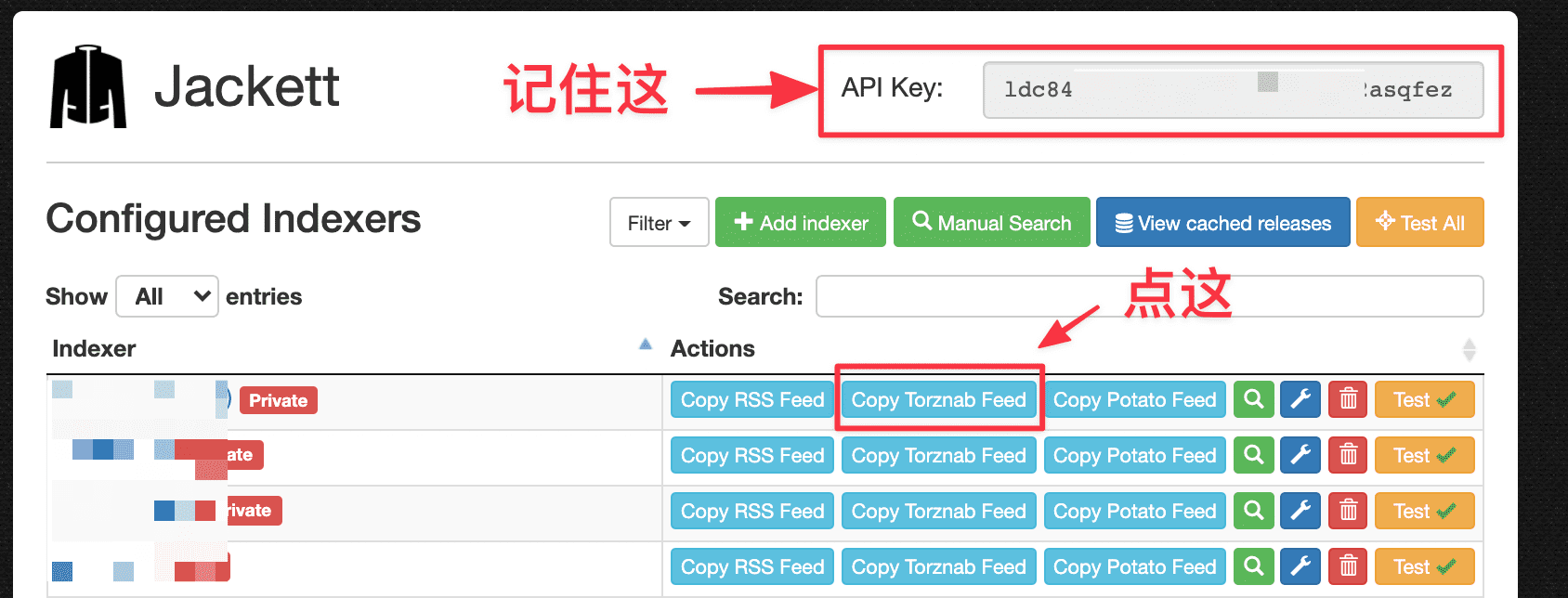1568x598 pixels.
Task: Click Copy Torznab Feed in first row
Action: point(938,400)
